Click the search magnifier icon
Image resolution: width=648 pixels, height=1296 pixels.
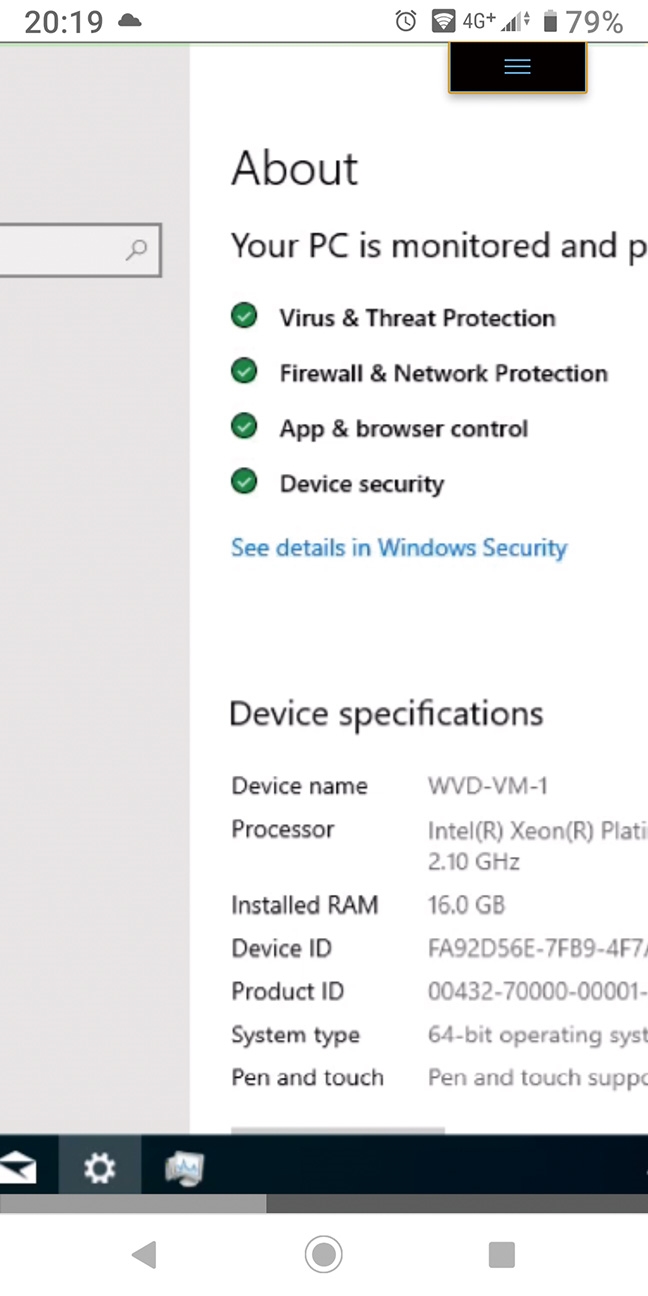tap(137, 250)
